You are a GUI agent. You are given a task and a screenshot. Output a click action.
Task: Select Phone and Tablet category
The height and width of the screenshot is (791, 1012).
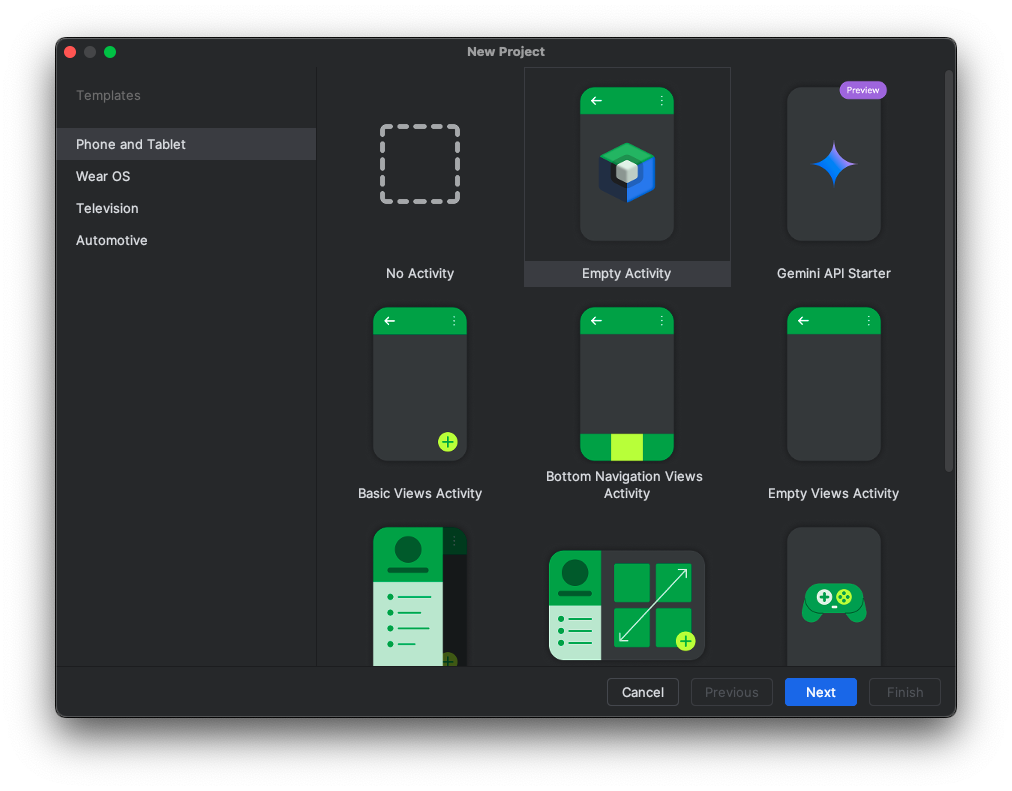(x=186, y=144)
